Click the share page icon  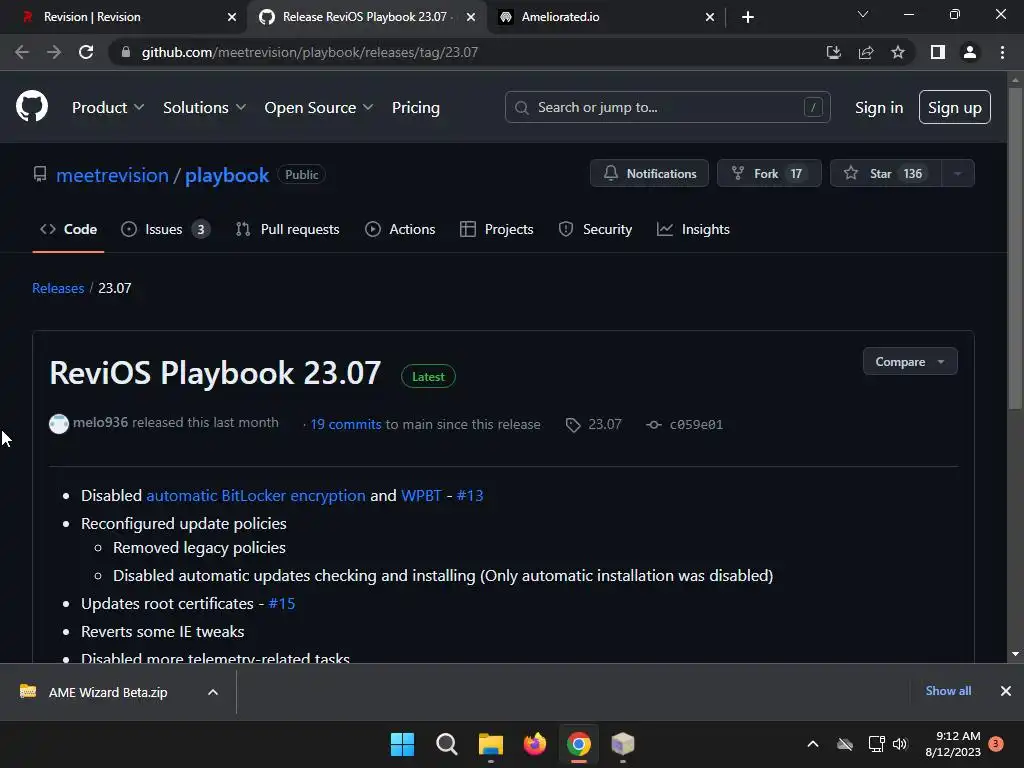pyautogui.click(x=866, y=52)
